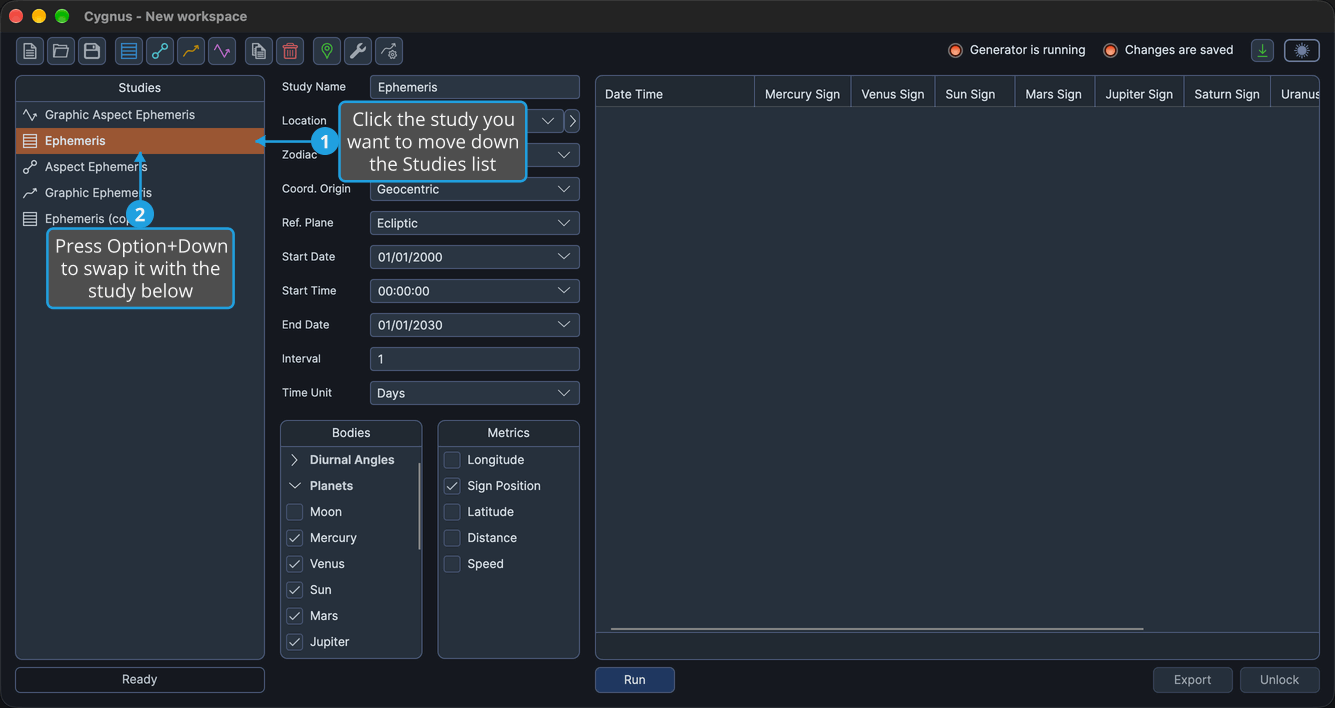Viewport: 1335px width, 708px height.
Task: Open the Coord. Origin Geocentric dropdown
Action: [475, 189]
